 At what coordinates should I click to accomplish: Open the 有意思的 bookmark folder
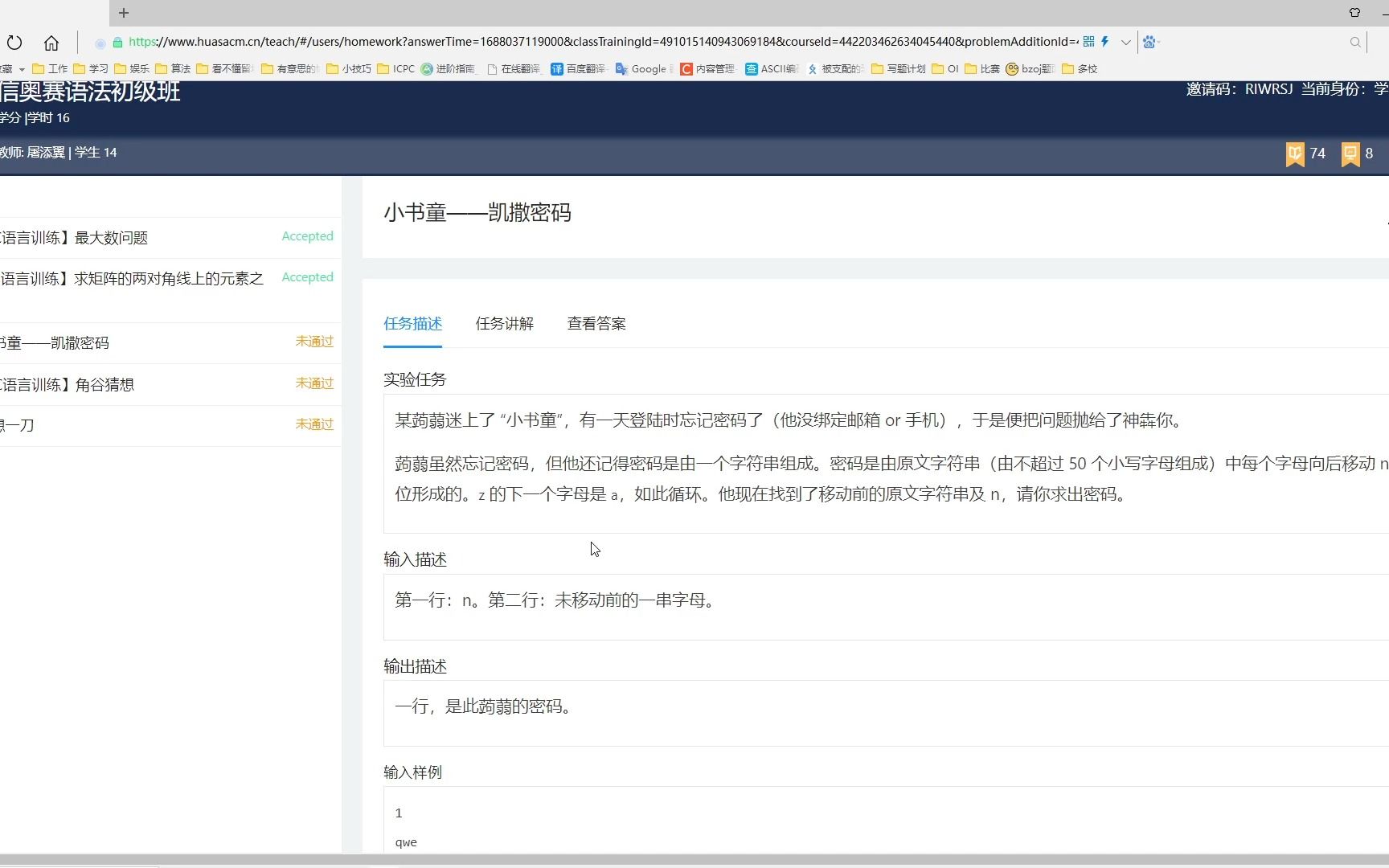click(290, 69)
